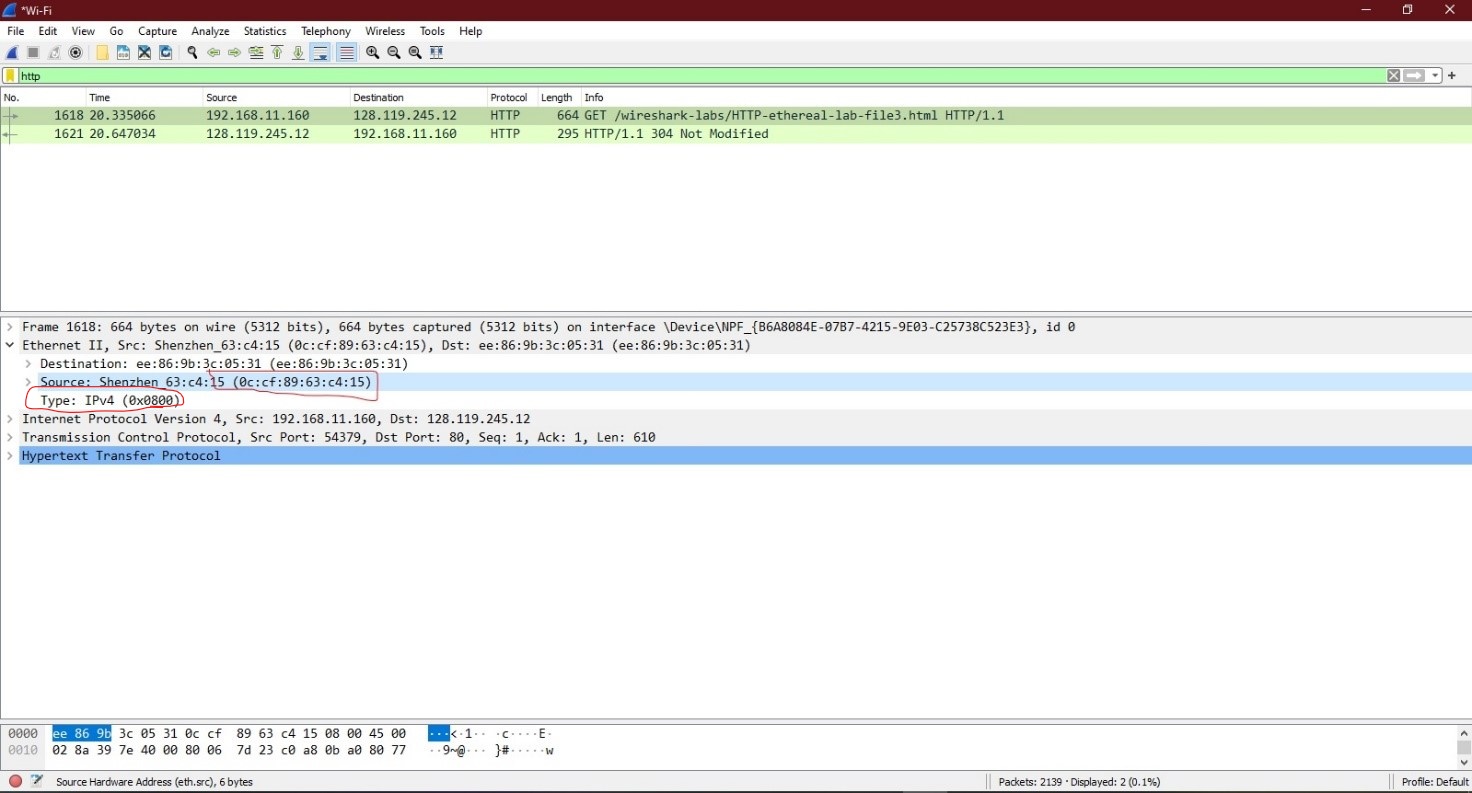Open the capture options icon
This screenshot has width=1472, height=793.
(x=75, y=53)
